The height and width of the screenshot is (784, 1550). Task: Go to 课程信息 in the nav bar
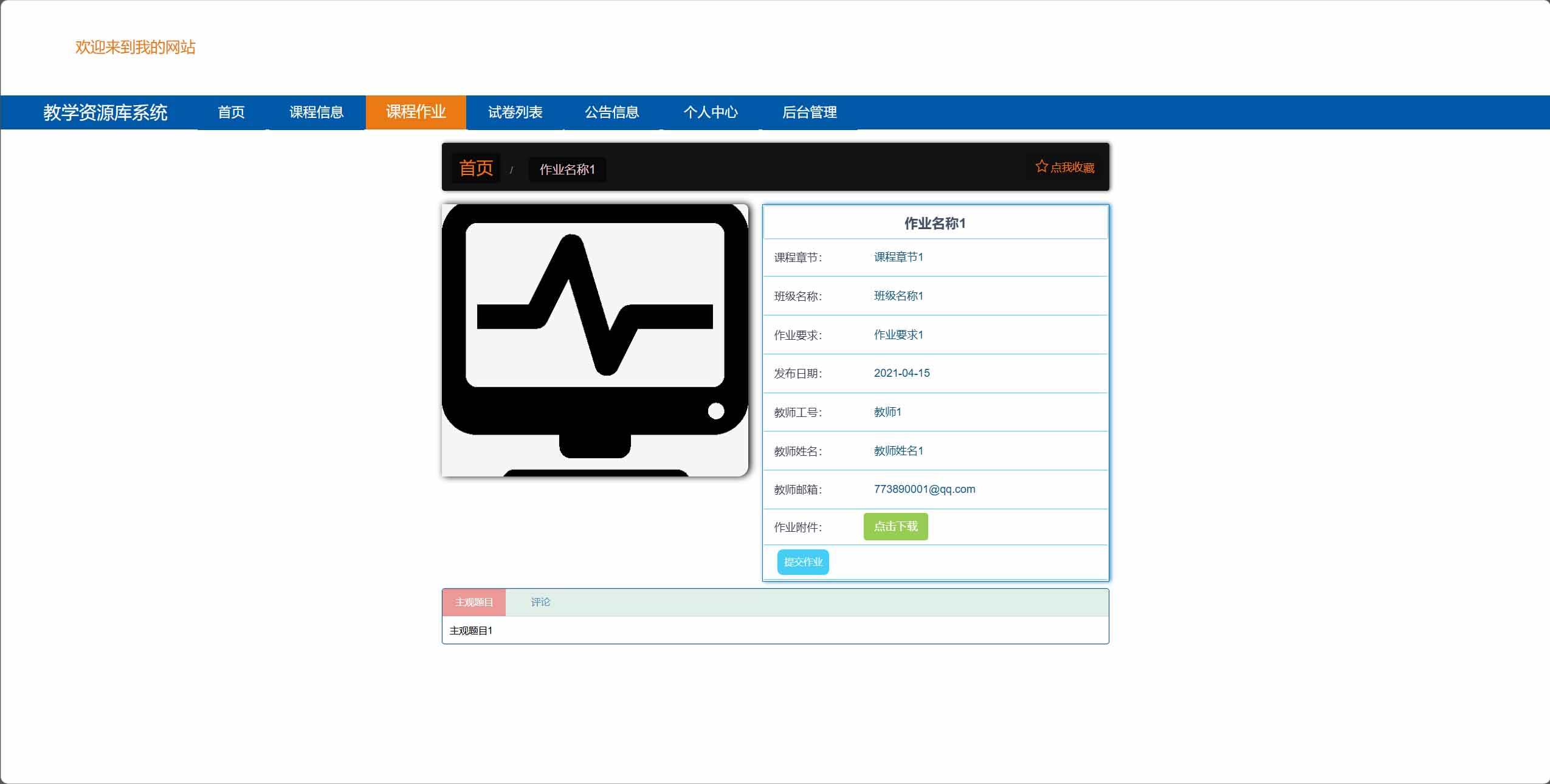pos(317,112)
